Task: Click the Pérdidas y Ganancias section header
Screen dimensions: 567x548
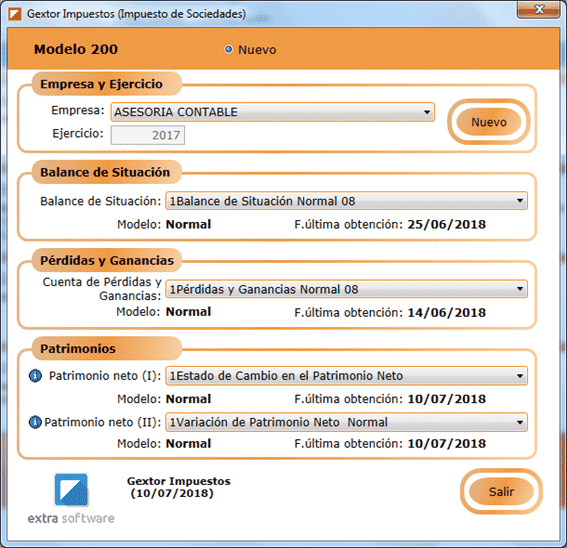Action: tap(107, 260)
